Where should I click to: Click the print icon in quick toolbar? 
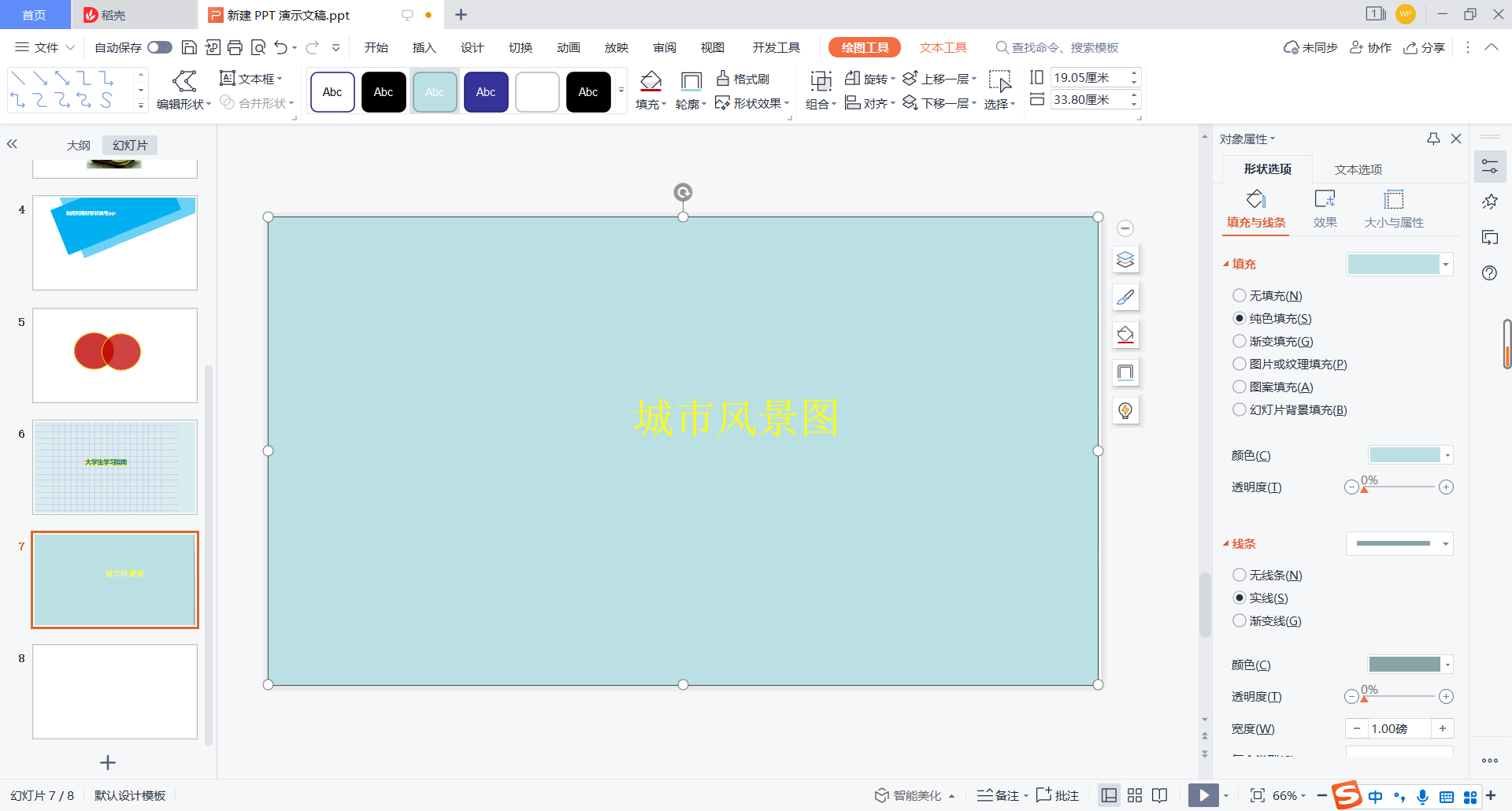(x=235, y=47)
